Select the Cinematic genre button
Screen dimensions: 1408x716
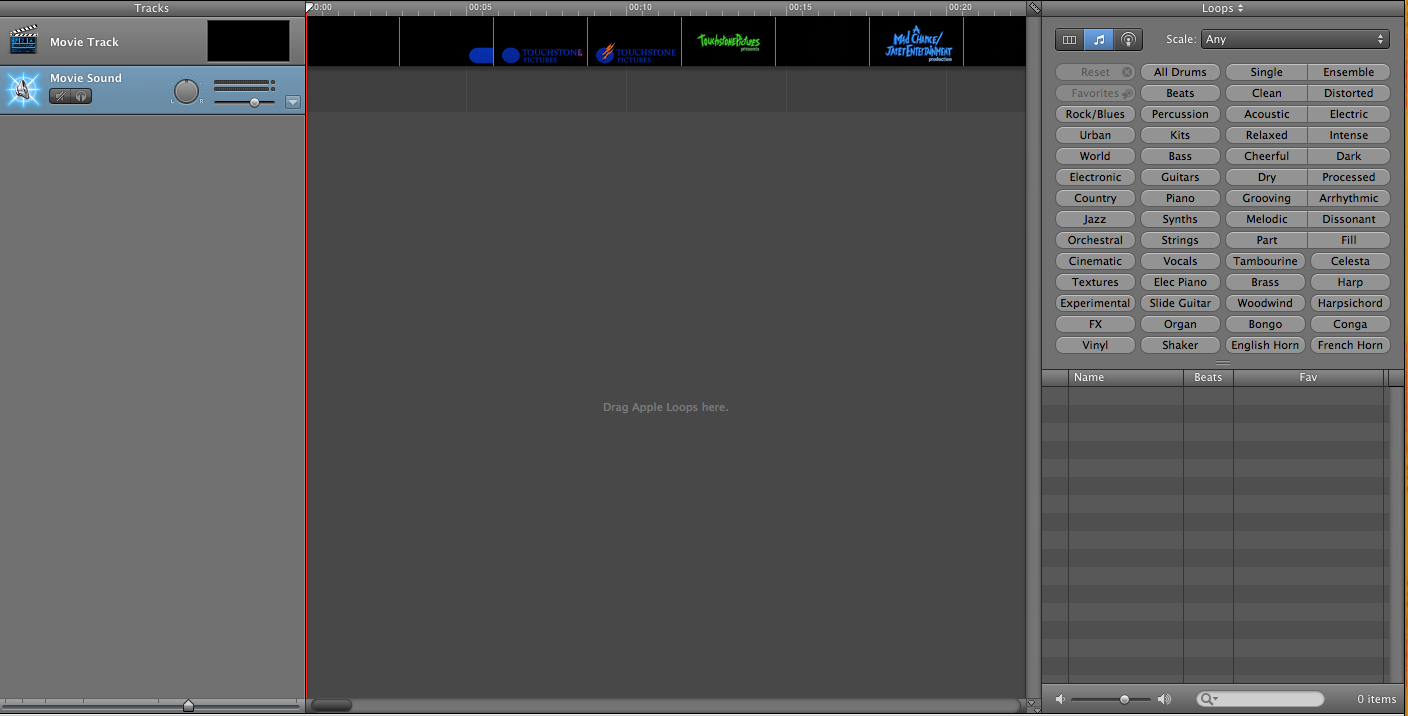(x=1095, y=261)
